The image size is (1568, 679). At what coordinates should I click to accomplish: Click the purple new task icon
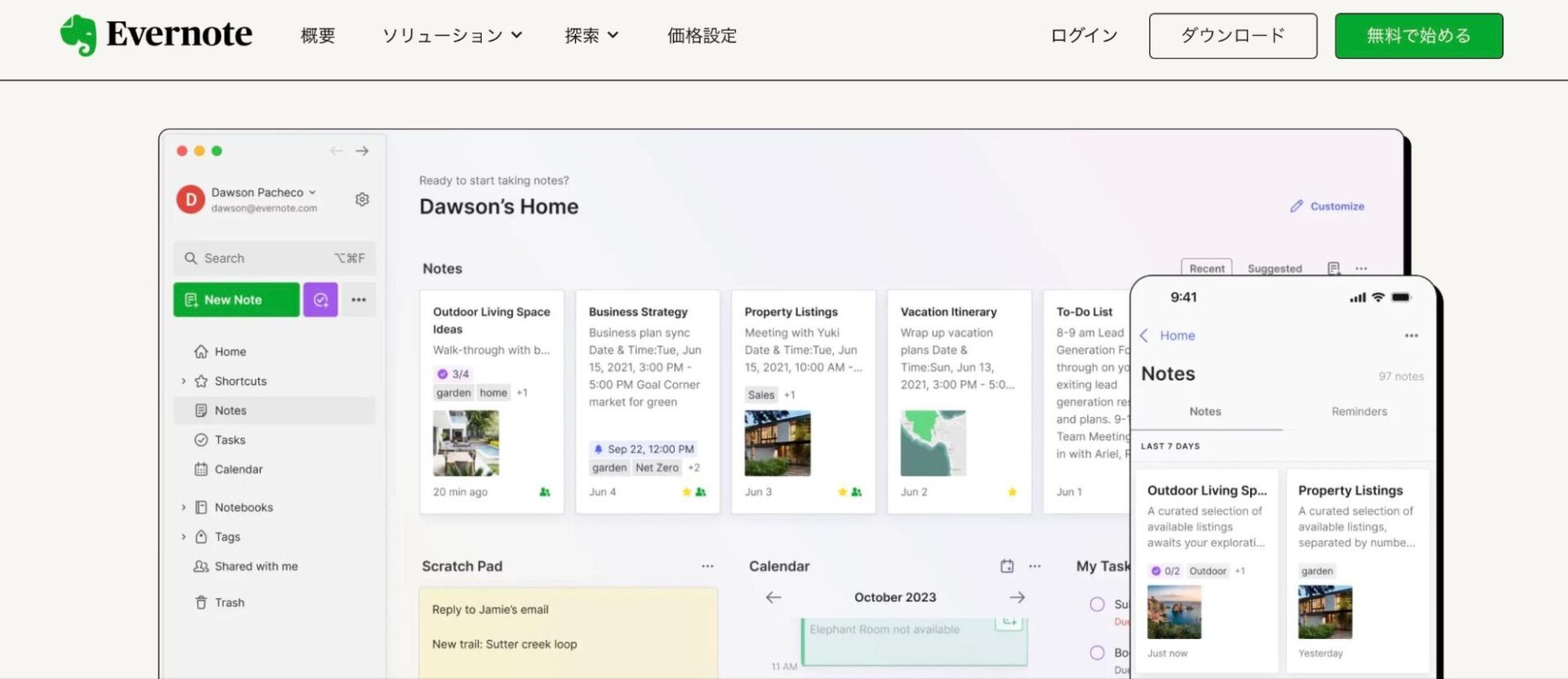pyautogui.click(x=320, y=300)
